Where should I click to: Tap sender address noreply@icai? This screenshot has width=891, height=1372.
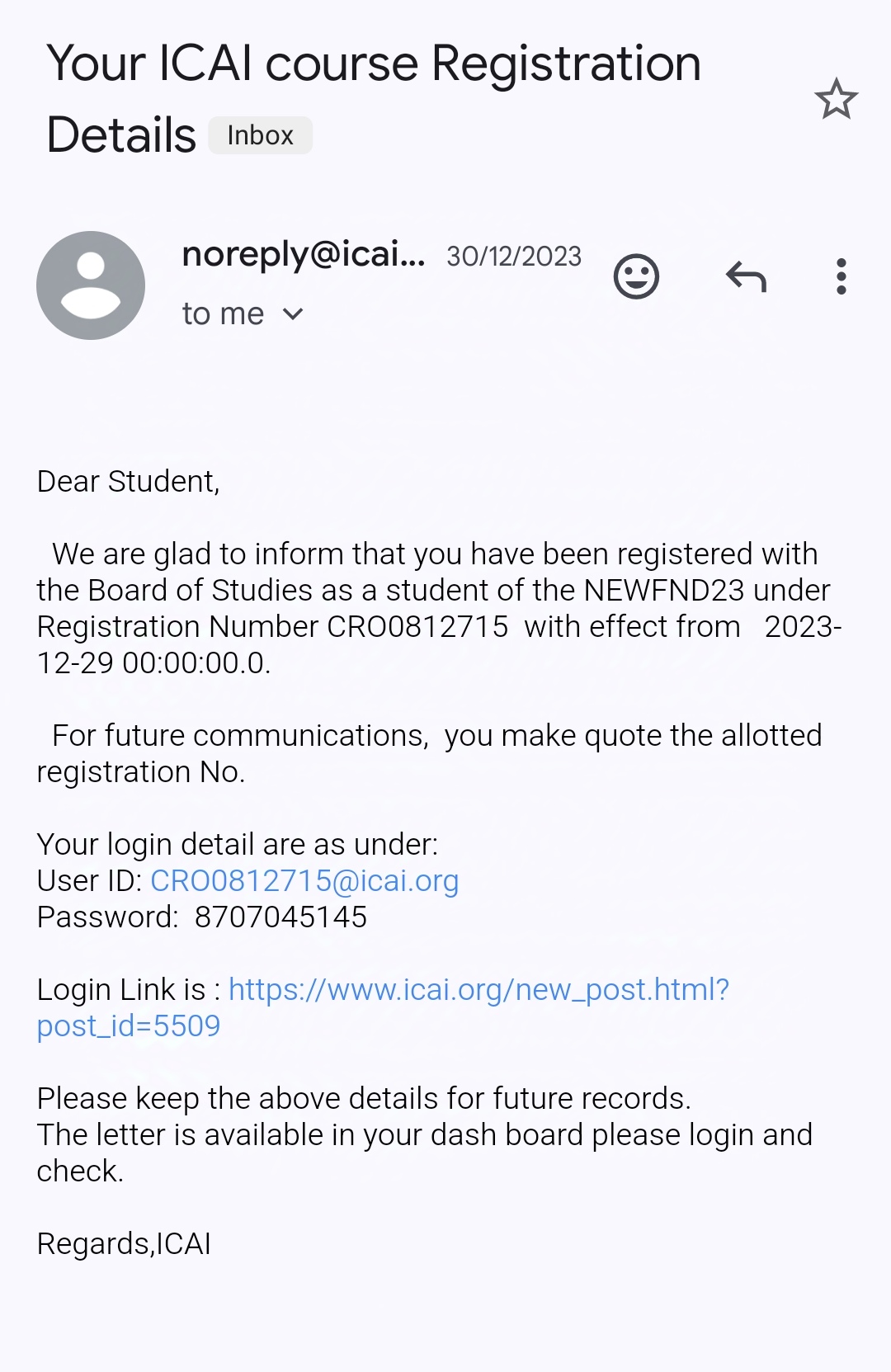303,254
